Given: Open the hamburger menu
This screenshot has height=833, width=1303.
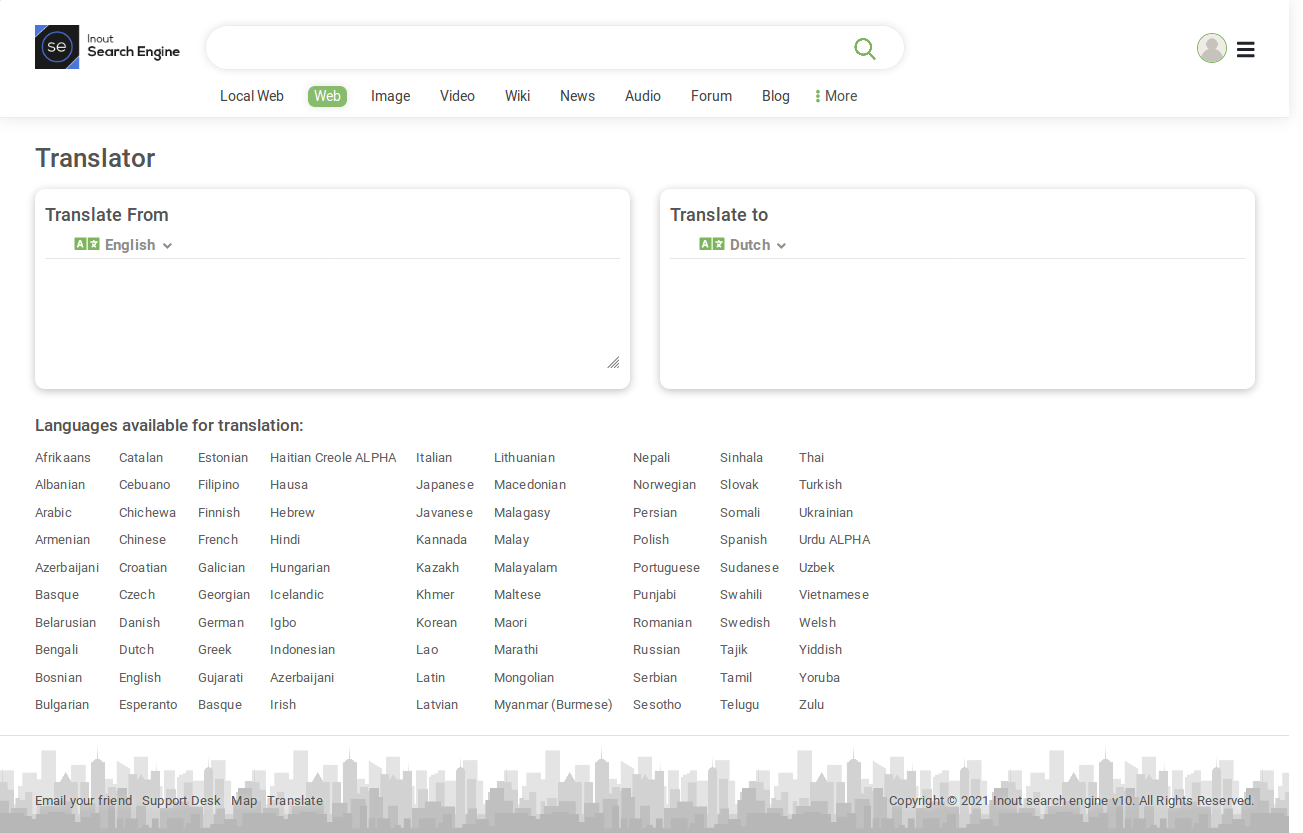Looking at the screenshot, I should [1245, 48].
